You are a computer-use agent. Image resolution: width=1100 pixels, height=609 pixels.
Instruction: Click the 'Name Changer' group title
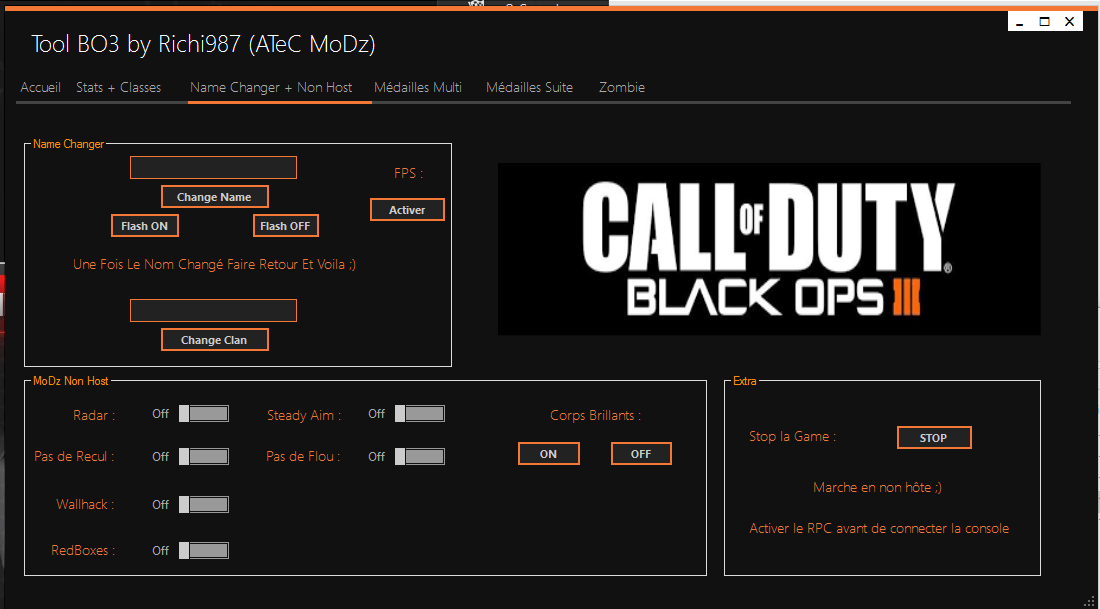(69, 144)
